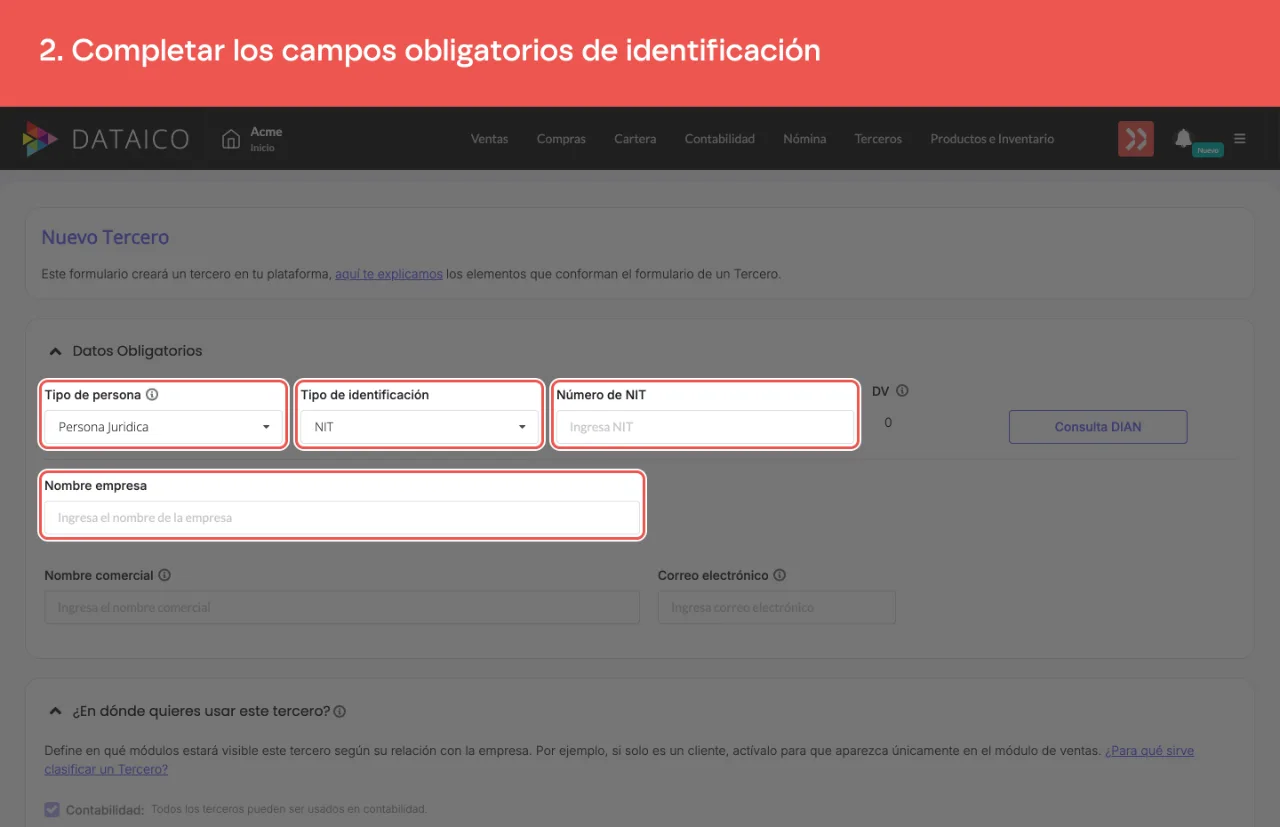The height and width of the screenshot is (827, 1280).
Task: Click the Dataico logo icon
Action: pyautogui.click(x=40, y=139)
